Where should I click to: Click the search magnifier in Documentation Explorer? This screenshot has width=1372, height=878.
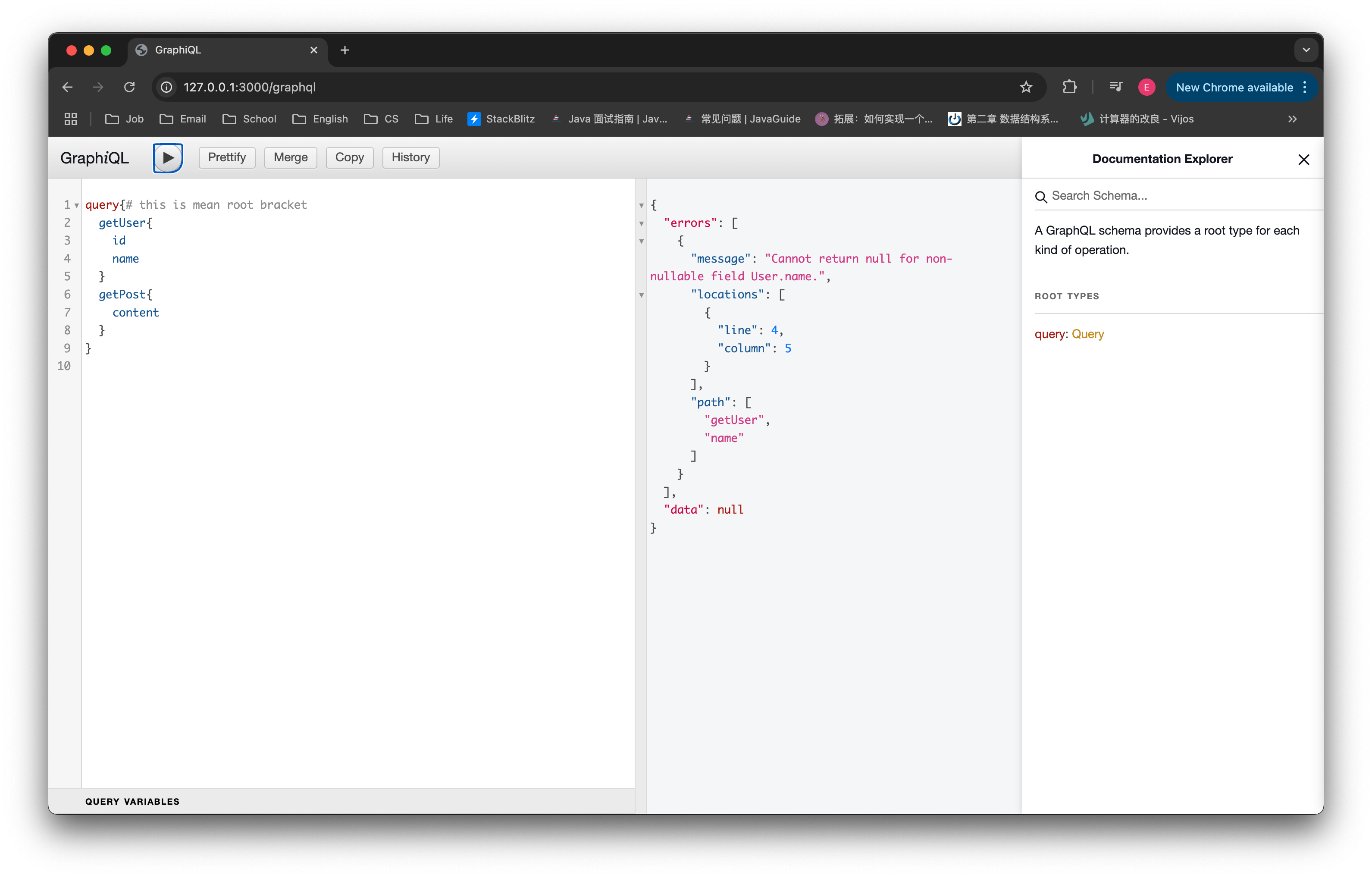(x=1041, y=196)
